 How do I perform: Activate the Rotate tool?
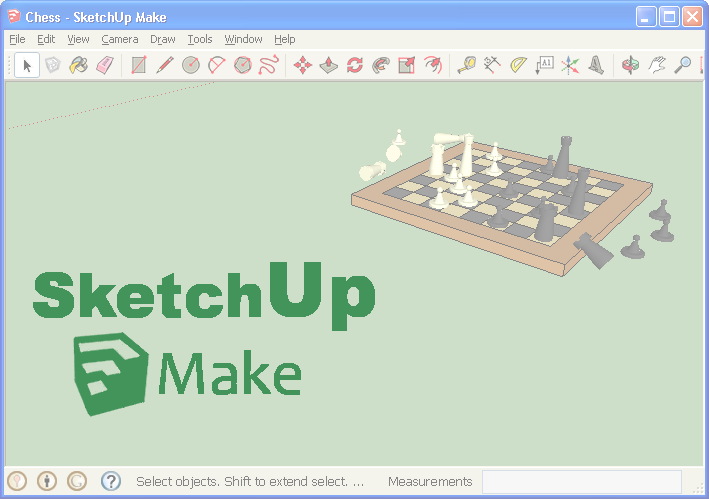tap(354, 65)
